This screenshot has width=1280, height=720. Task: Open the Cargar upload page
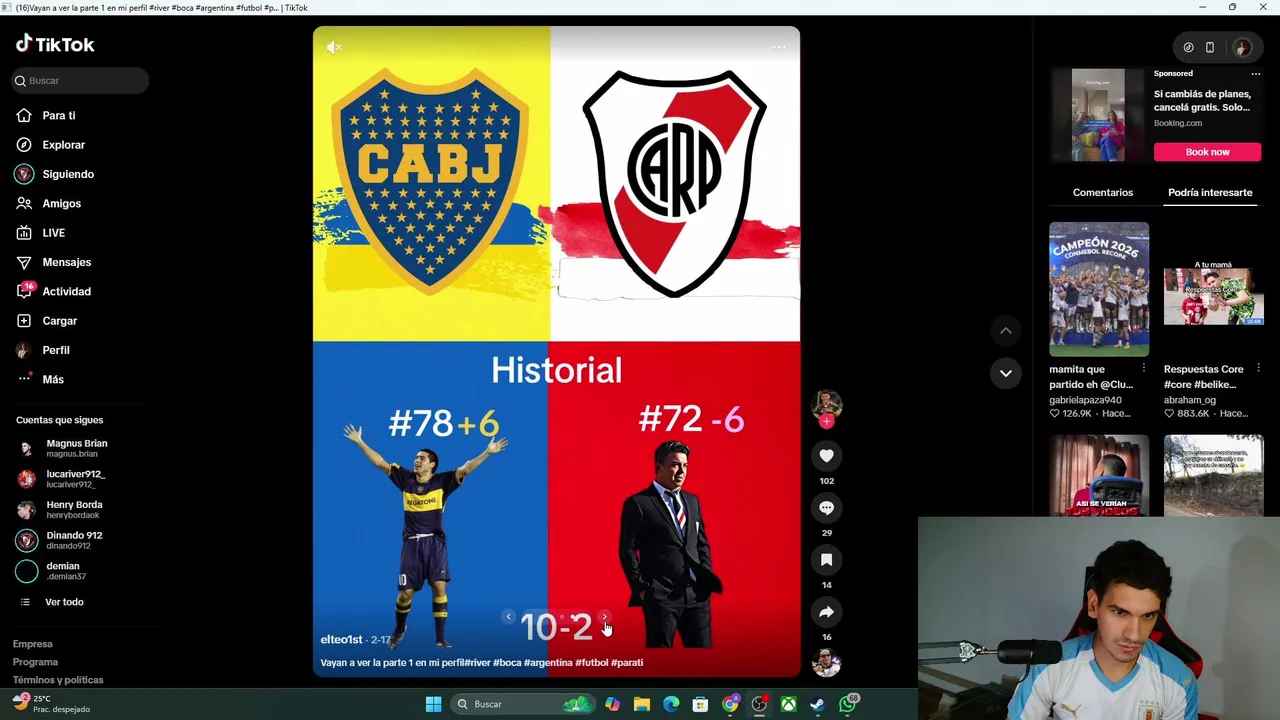(47, 321)
